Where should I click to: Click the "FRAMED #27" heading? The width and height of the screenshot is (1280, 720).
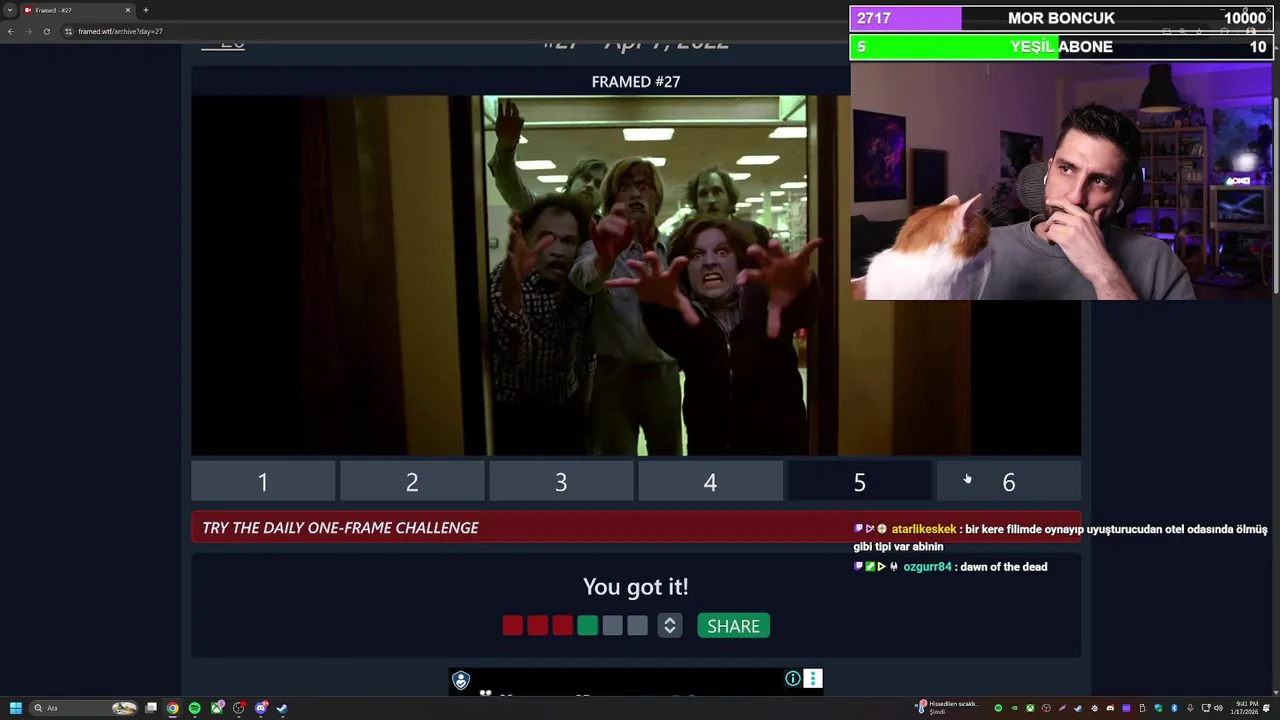[636, 82]
